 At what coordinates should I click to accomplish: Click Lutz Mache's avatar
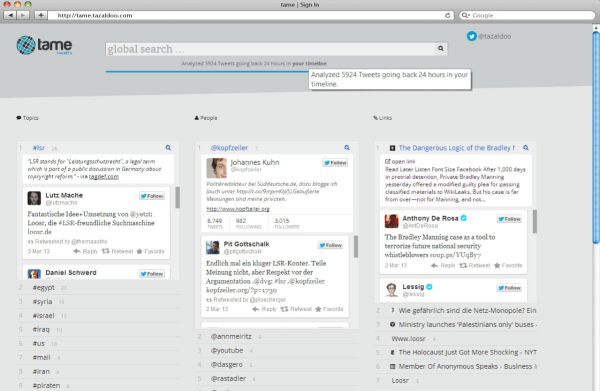[x=34, y=198]
